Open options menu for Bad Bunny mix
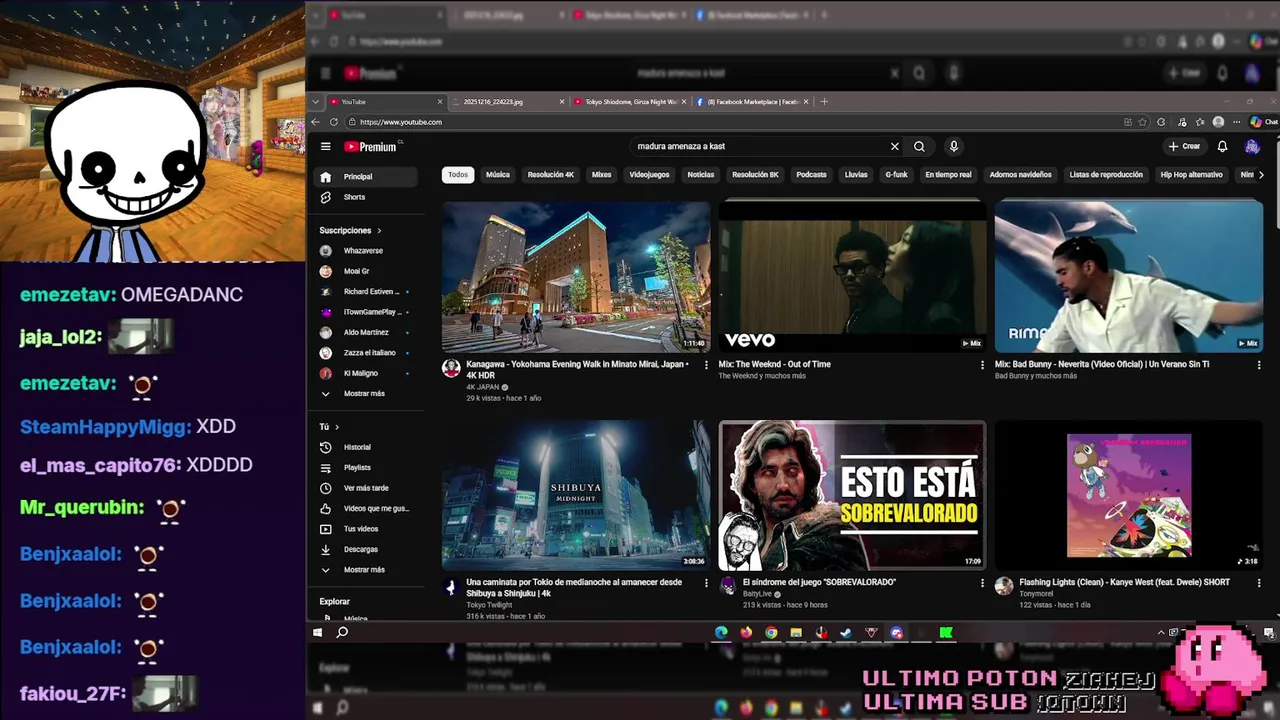The image size is (1280, 720). tap(1258, 365)
